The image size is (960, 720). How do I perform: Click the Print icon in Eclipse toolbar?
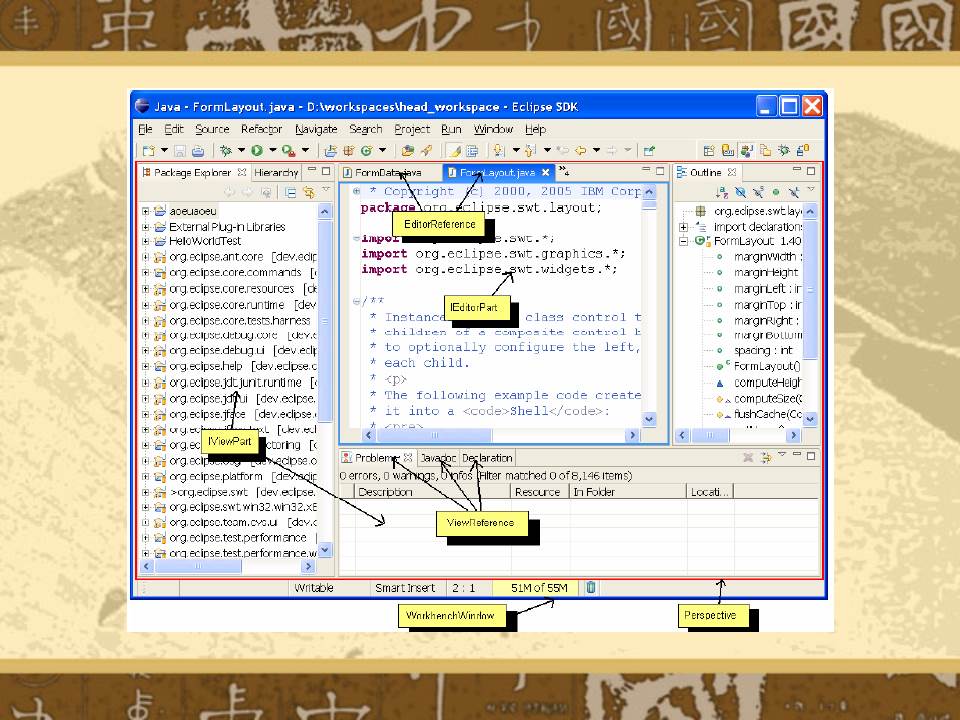(x=198, y=151)
